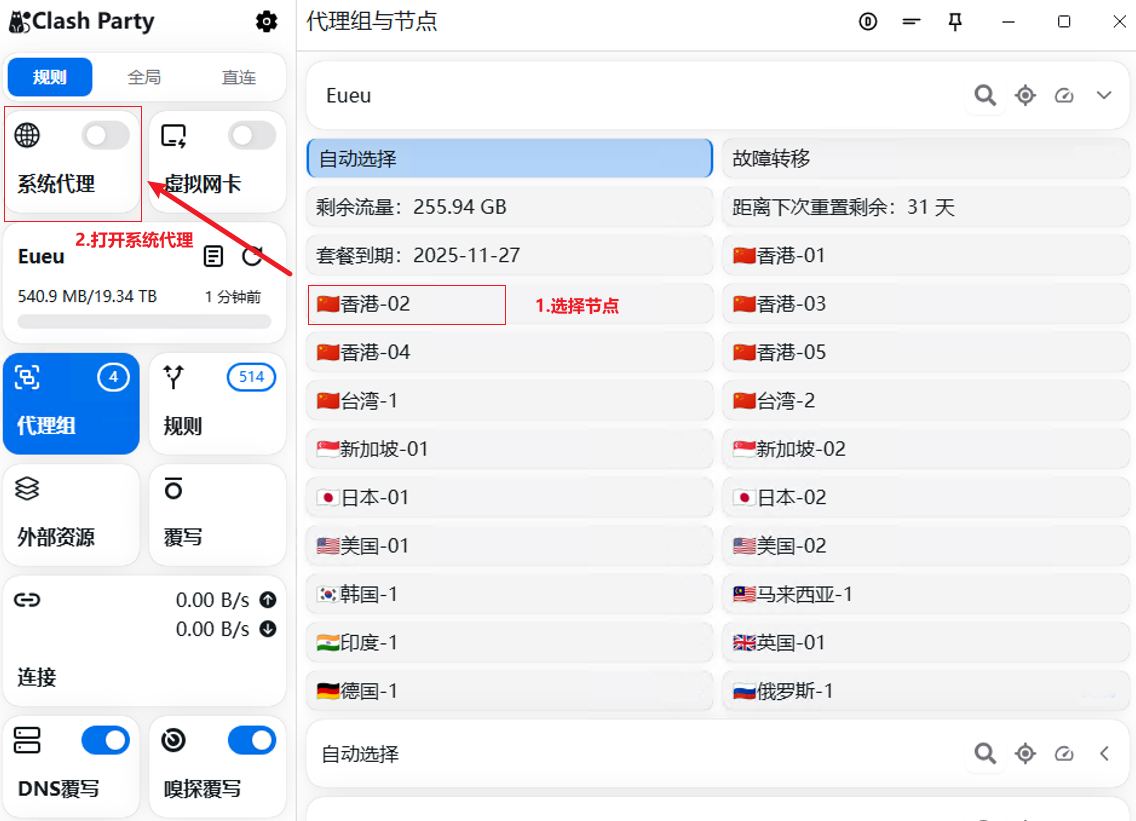The image size is (1136, 821).
Task: Click the Eueu traffic usage bar
Action: [144, 322]
